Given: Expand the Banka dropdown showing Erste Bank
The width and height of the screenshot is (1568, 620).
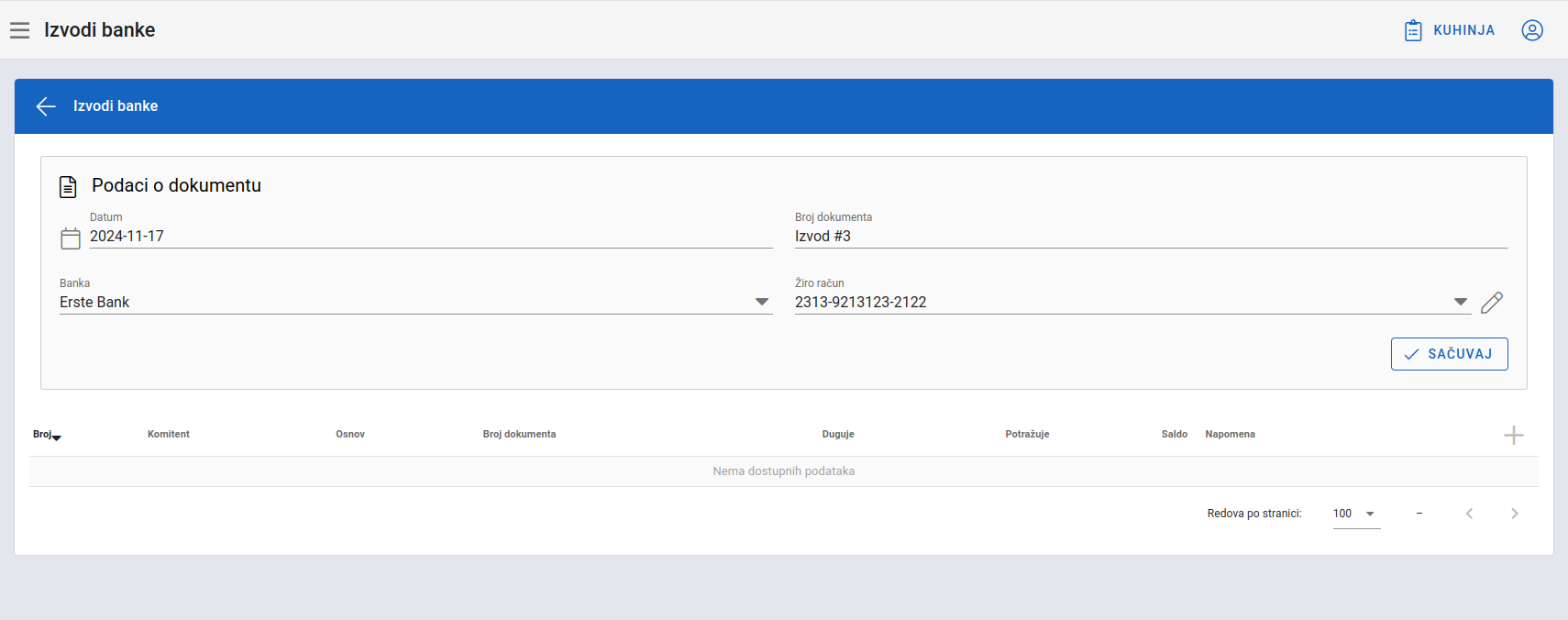Looking at the screenshot, I should [762, 302].
